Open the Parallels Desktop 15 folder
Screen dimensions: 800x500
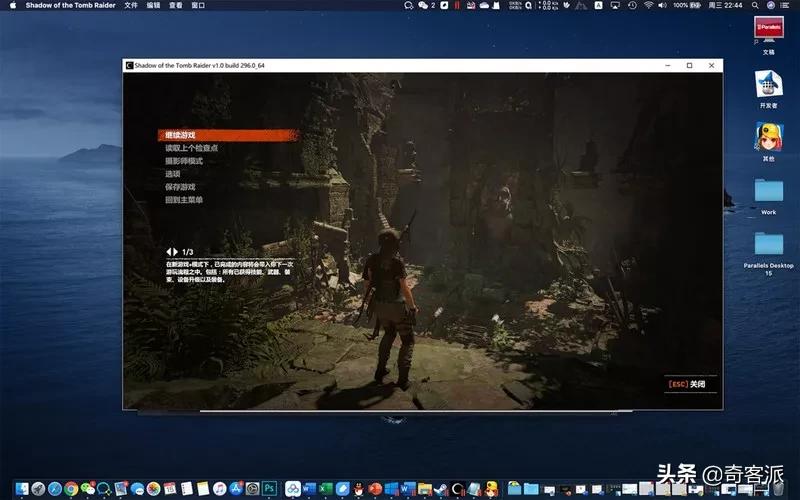pos(769,254)
